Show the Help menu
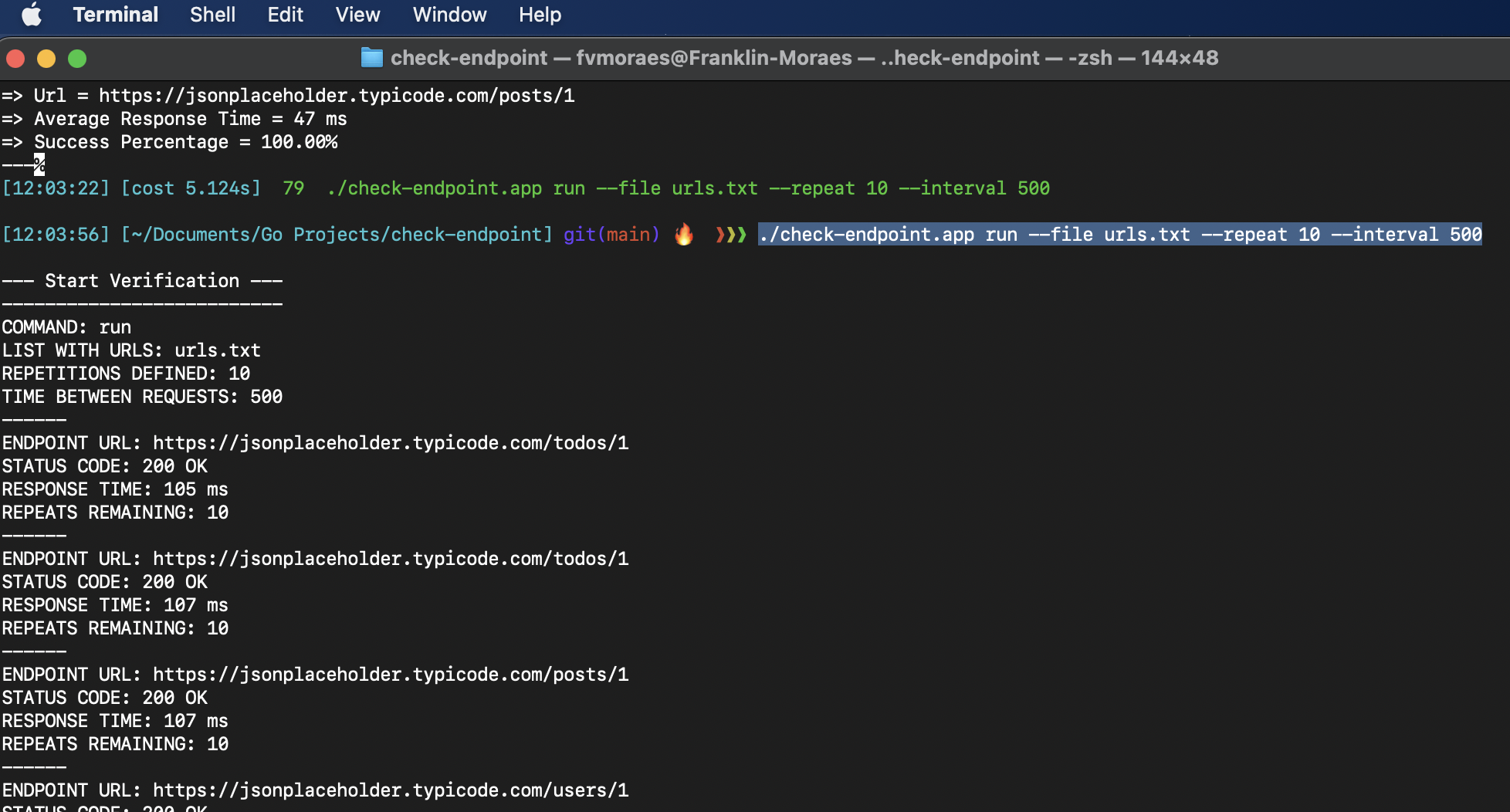The height and width of the screenshot is (812, 1510). point(540,15)
